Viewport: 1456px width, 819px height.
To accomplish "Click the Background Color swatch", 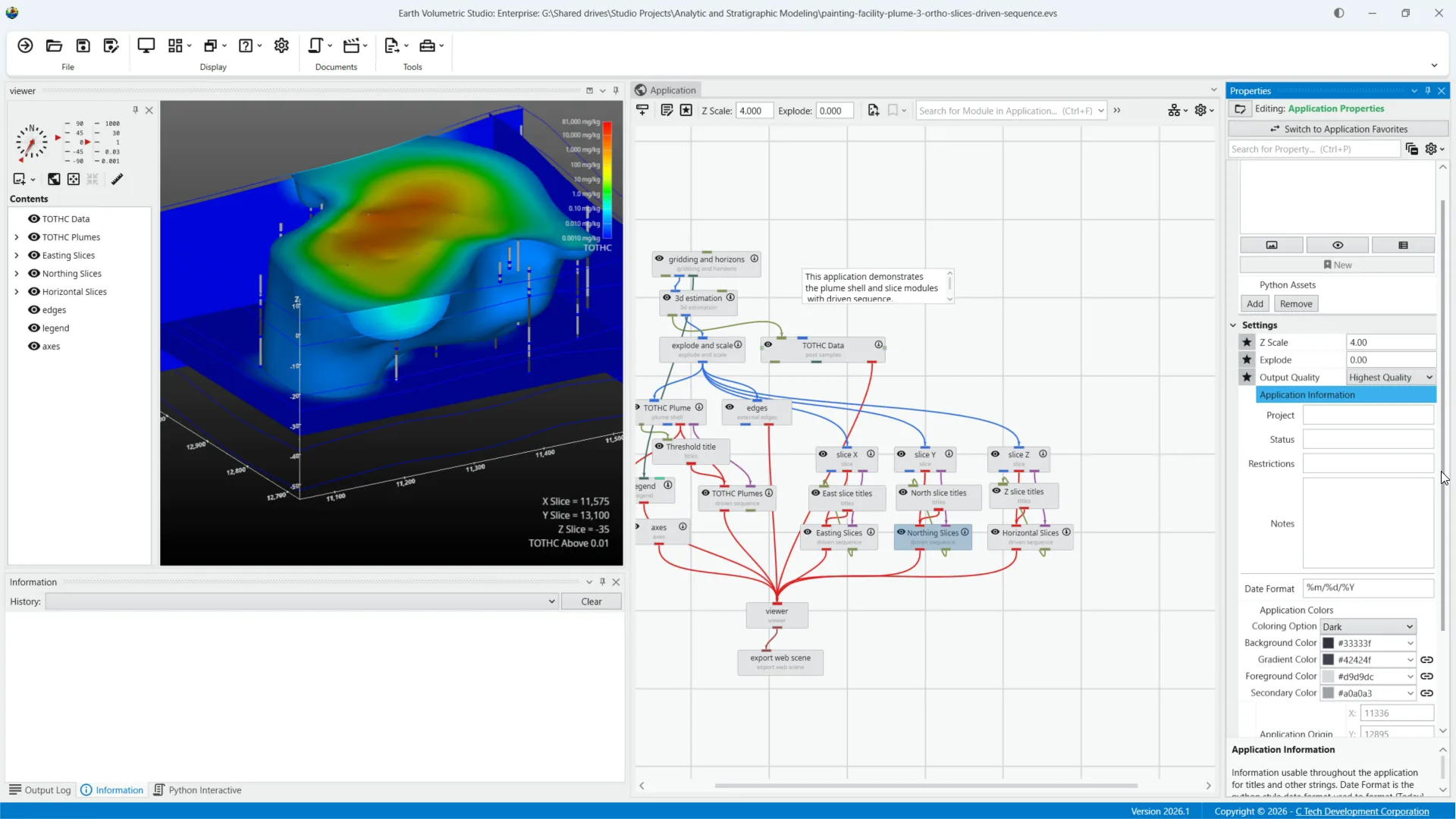I will pyautogui.click(x=1329, y=643).
